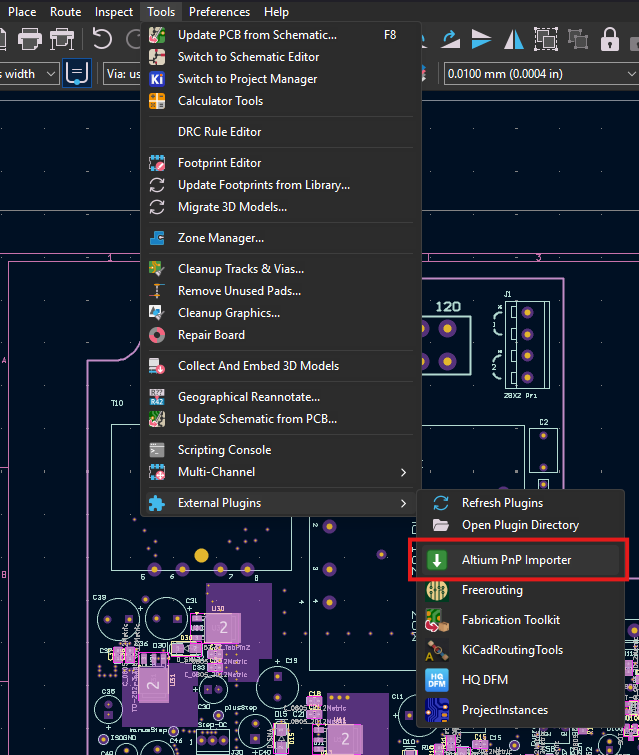Click the Cleanup Graphics icon

click(157, 313)
